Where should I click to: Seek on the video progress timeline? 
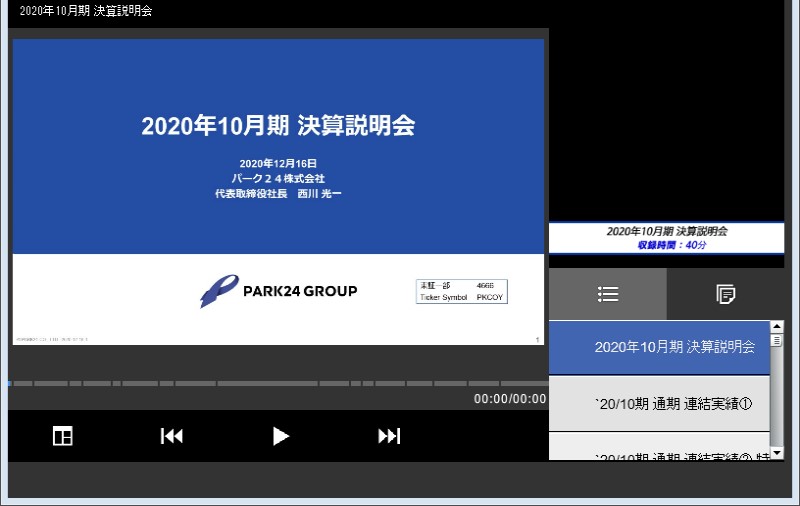[x=279, y=383]
